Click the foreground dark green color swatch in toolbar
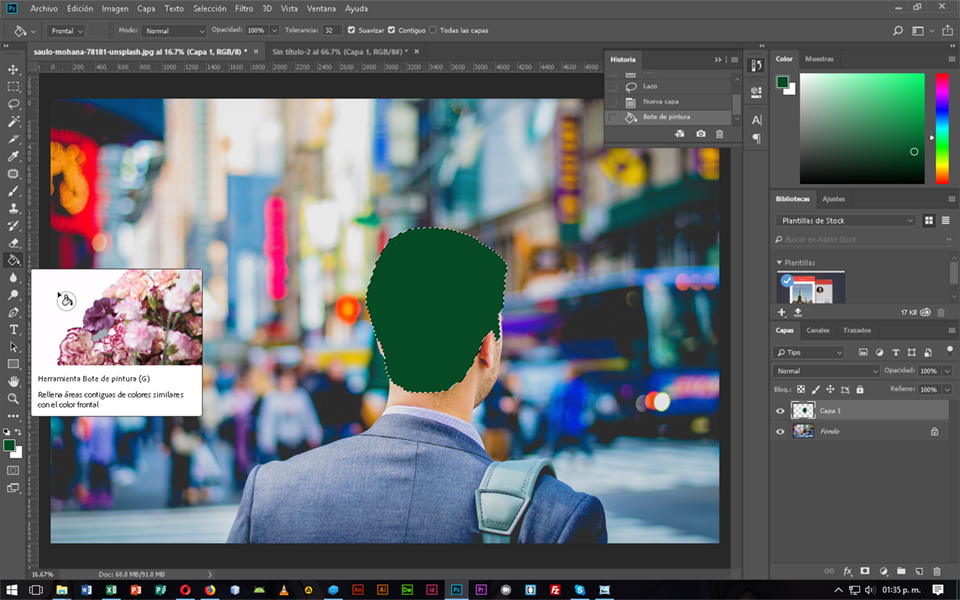The image size is (960, 600). coord(9,445)
